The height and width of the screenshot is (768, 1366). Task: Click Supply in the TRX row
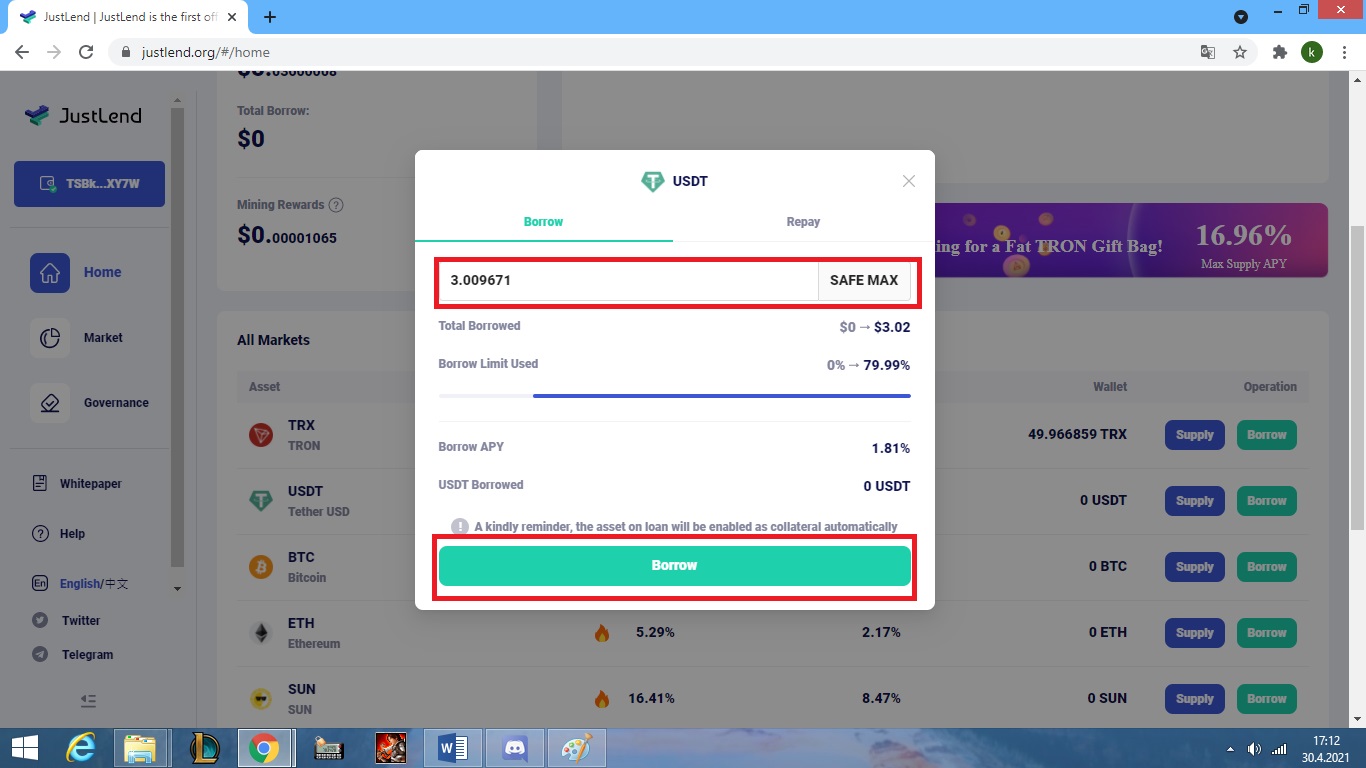[x=1194, y=435]
